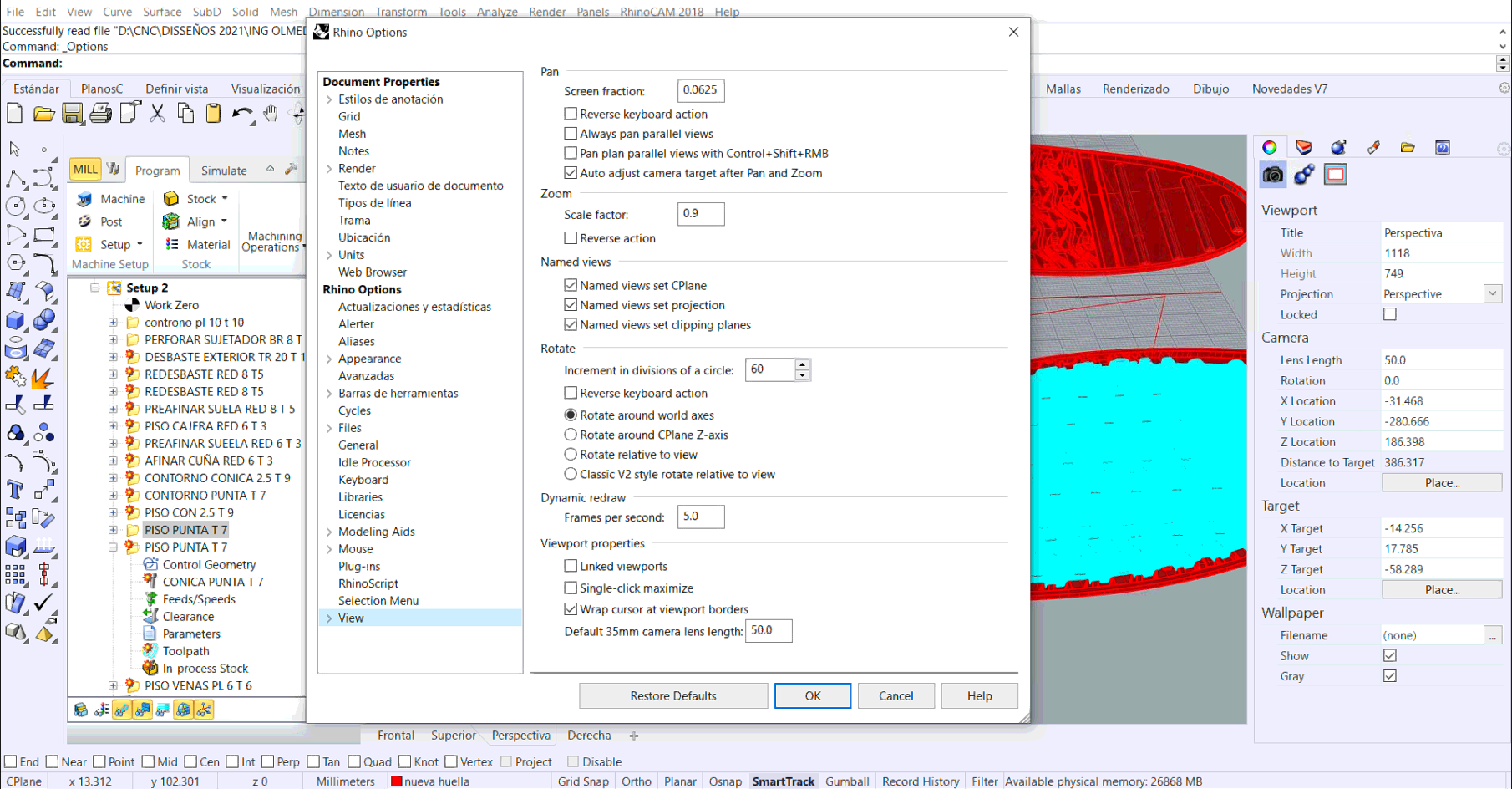The height and width of the screenshot is (789, 1512).
Task: Switch to the Superior viewport tab
Action: pyautogui.click(x=454, y=736)
